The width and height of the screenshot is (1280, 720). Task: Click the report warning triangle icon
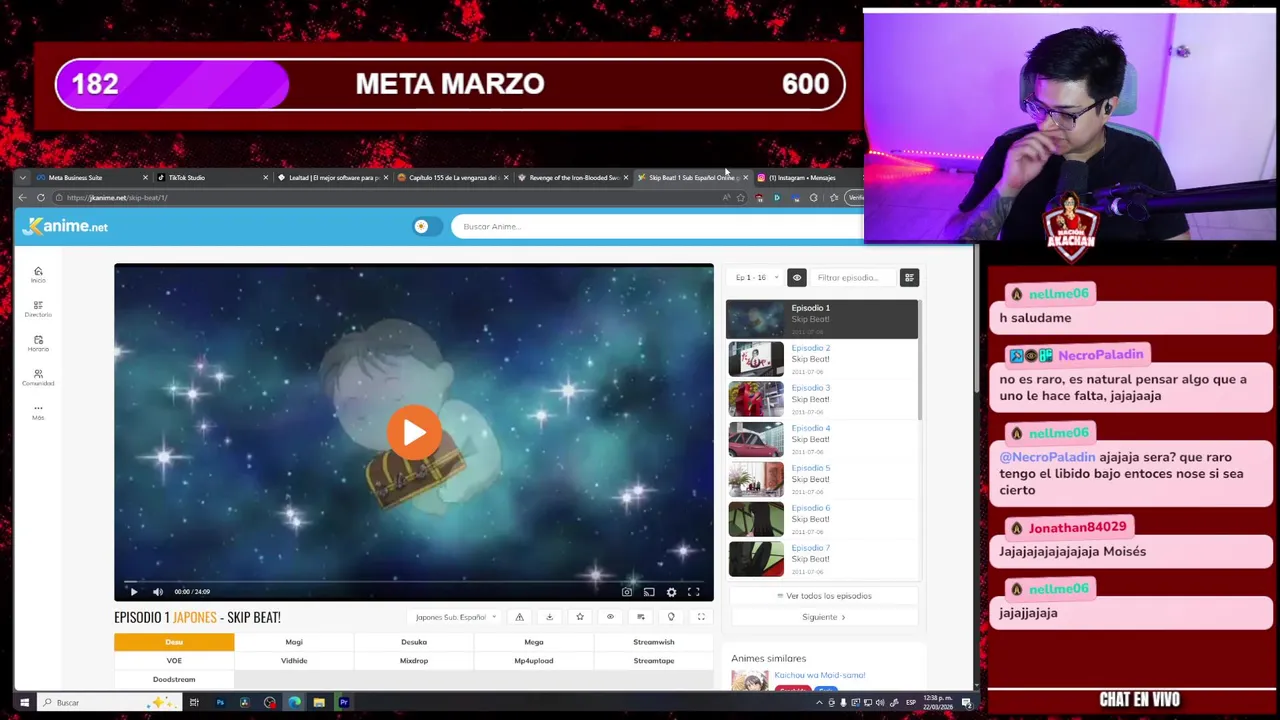click(x=519, y=617)
